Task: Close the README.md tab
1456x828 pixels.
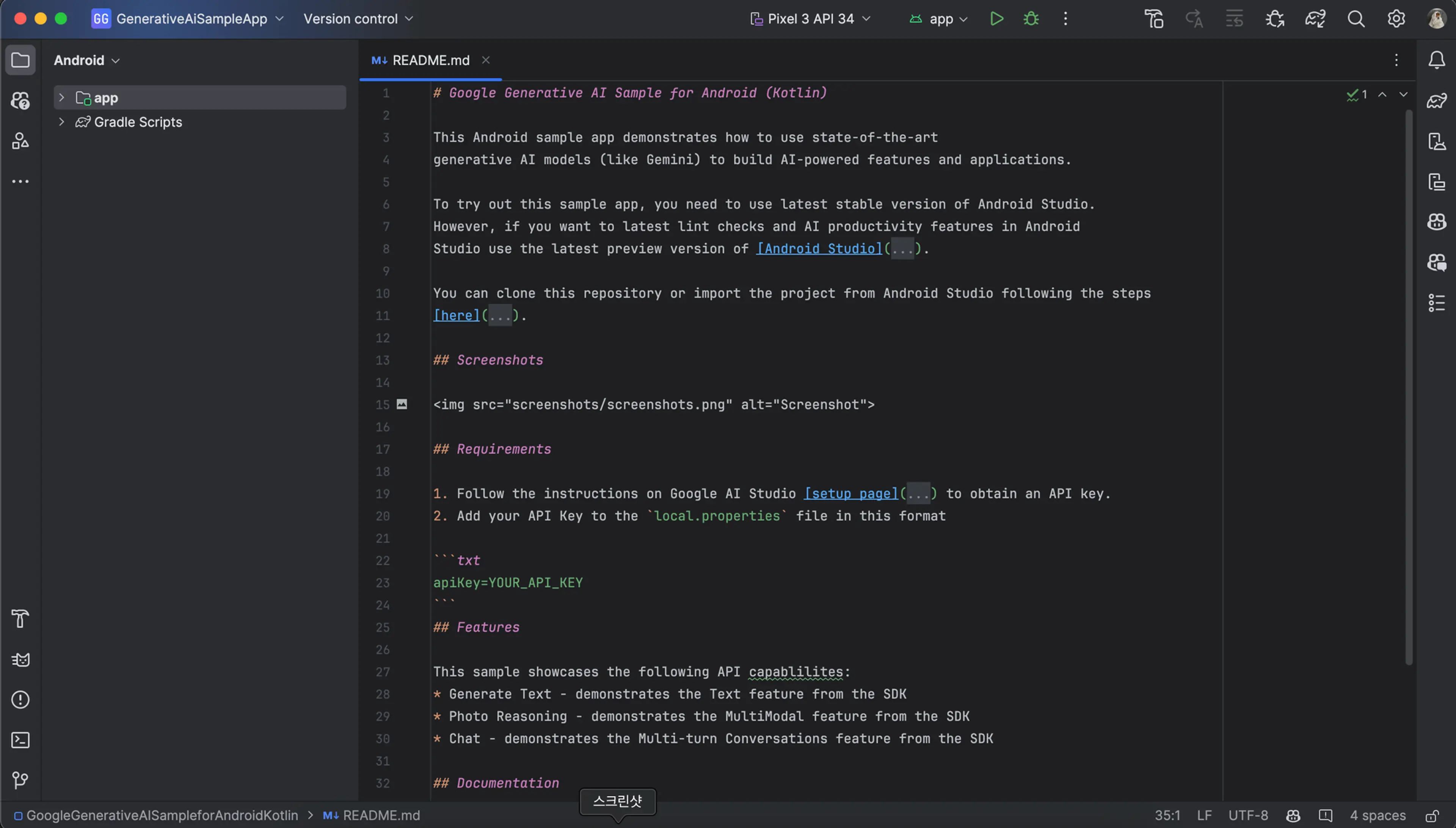Action: click(486, 60)
